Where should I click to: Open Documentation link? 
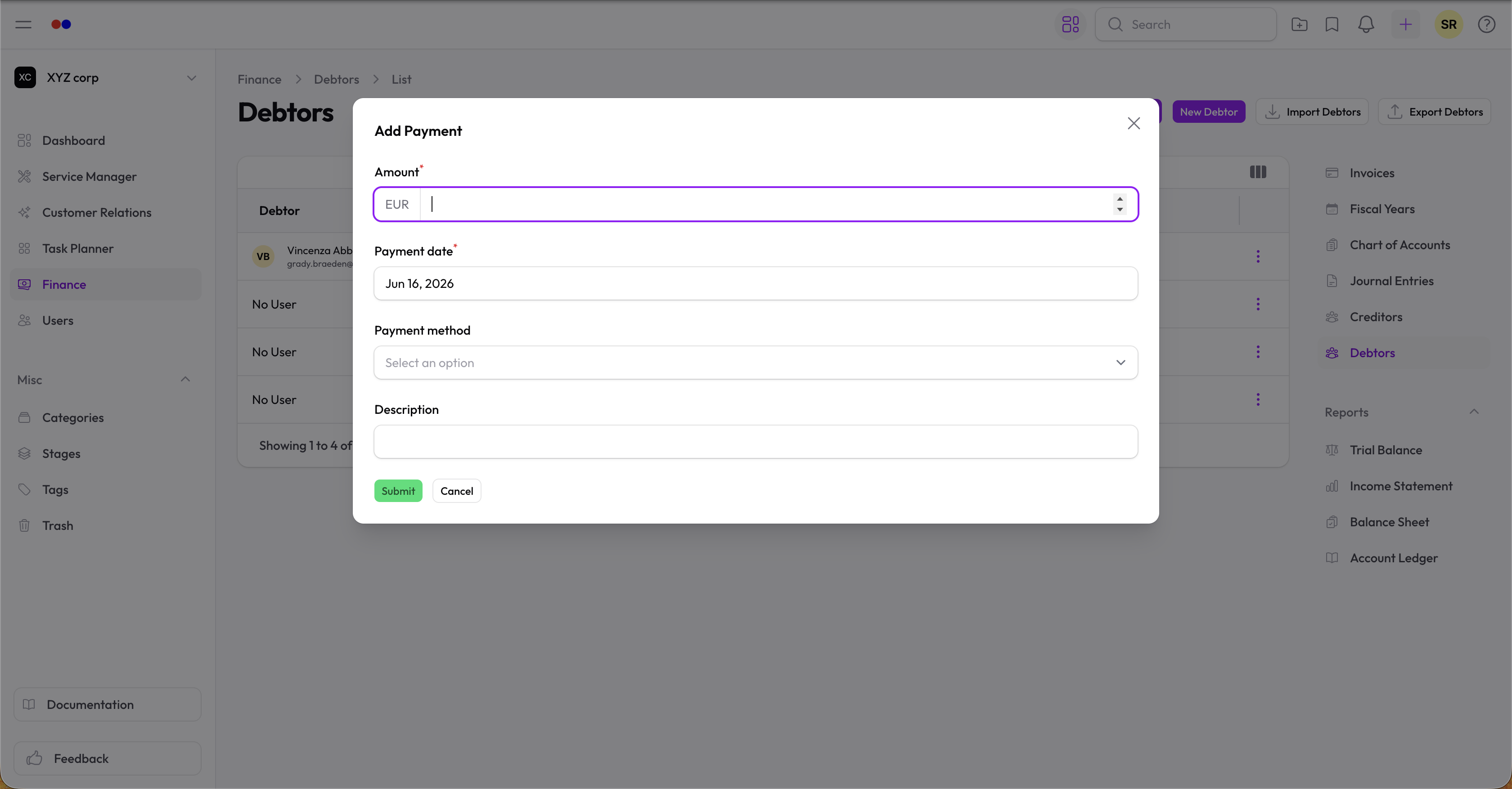108,704
